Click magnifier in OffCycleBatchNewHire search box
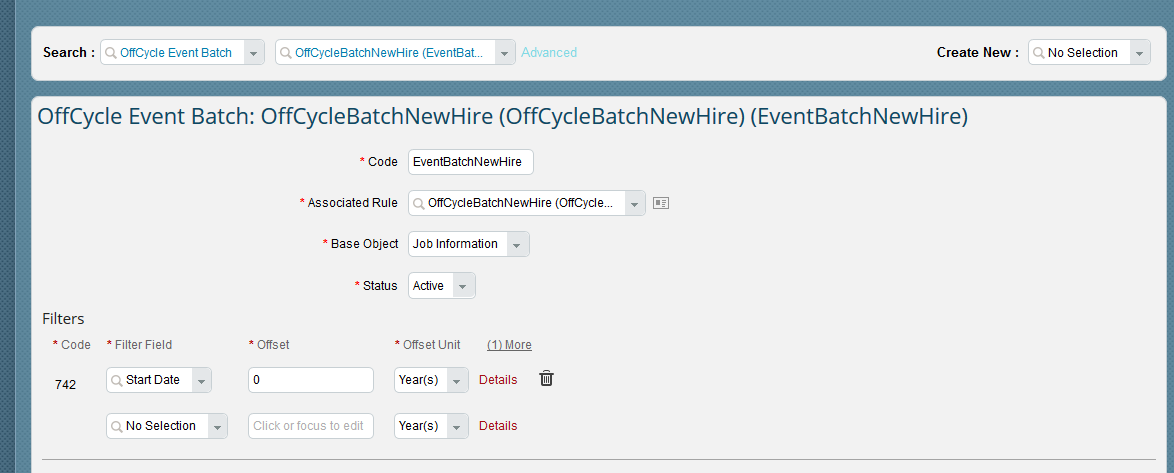Viewport: 1174px width, 473px height. 286,52
